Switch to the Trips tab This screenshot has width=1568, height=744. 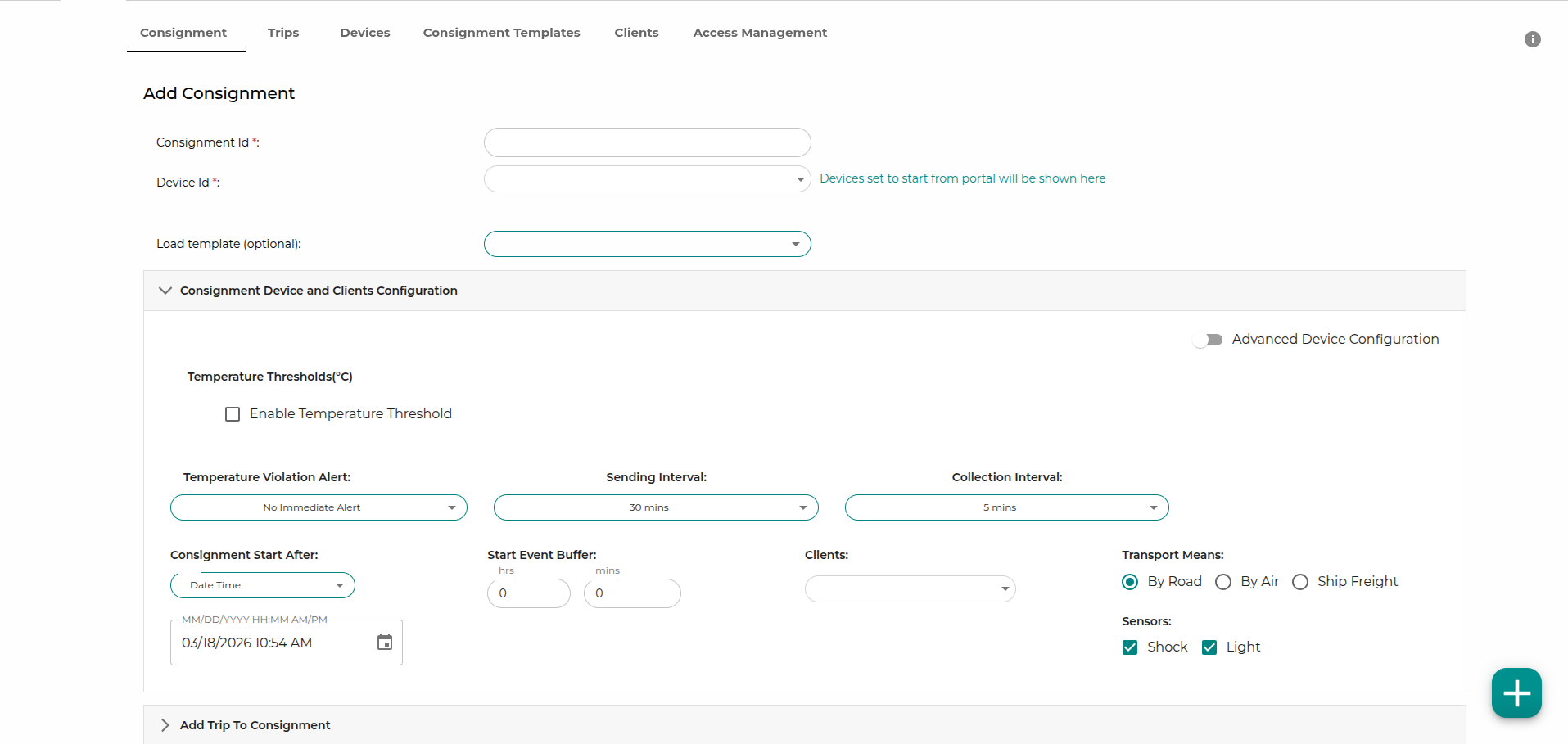282,33
